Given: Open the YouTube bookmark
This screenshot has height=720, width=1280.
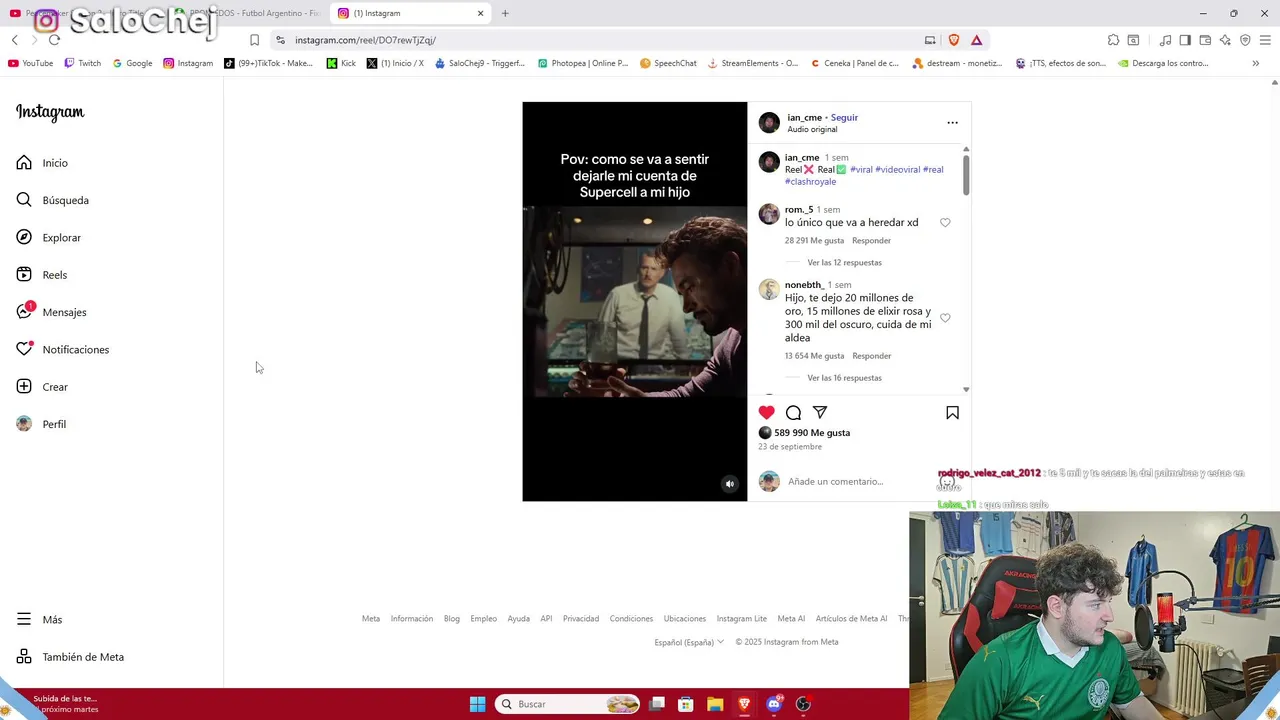Looking at the screenshot, I should coord(30,63).
